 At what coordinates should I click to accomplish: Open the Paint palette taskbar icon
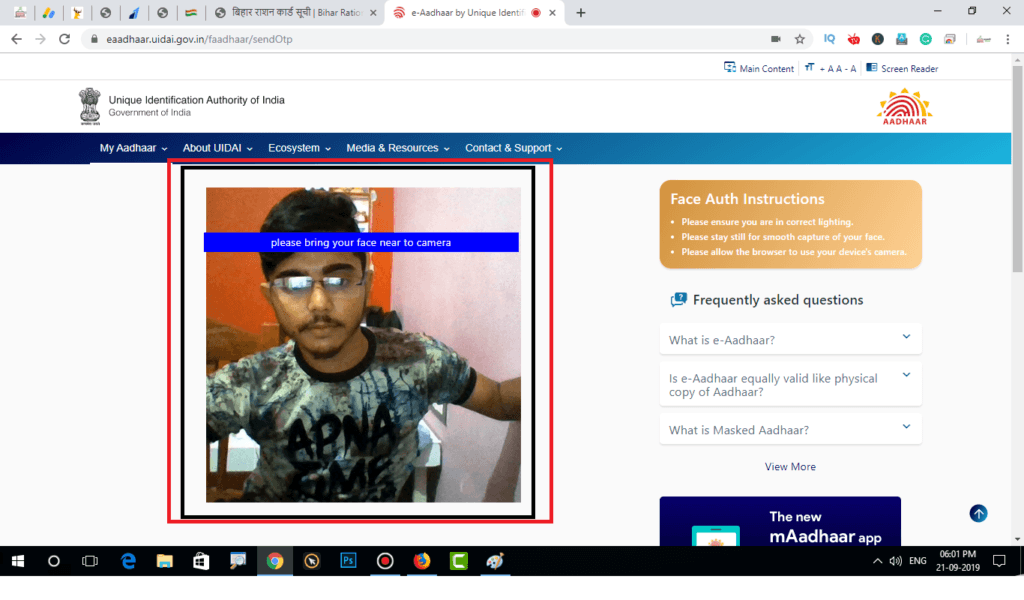coord(495,561)
